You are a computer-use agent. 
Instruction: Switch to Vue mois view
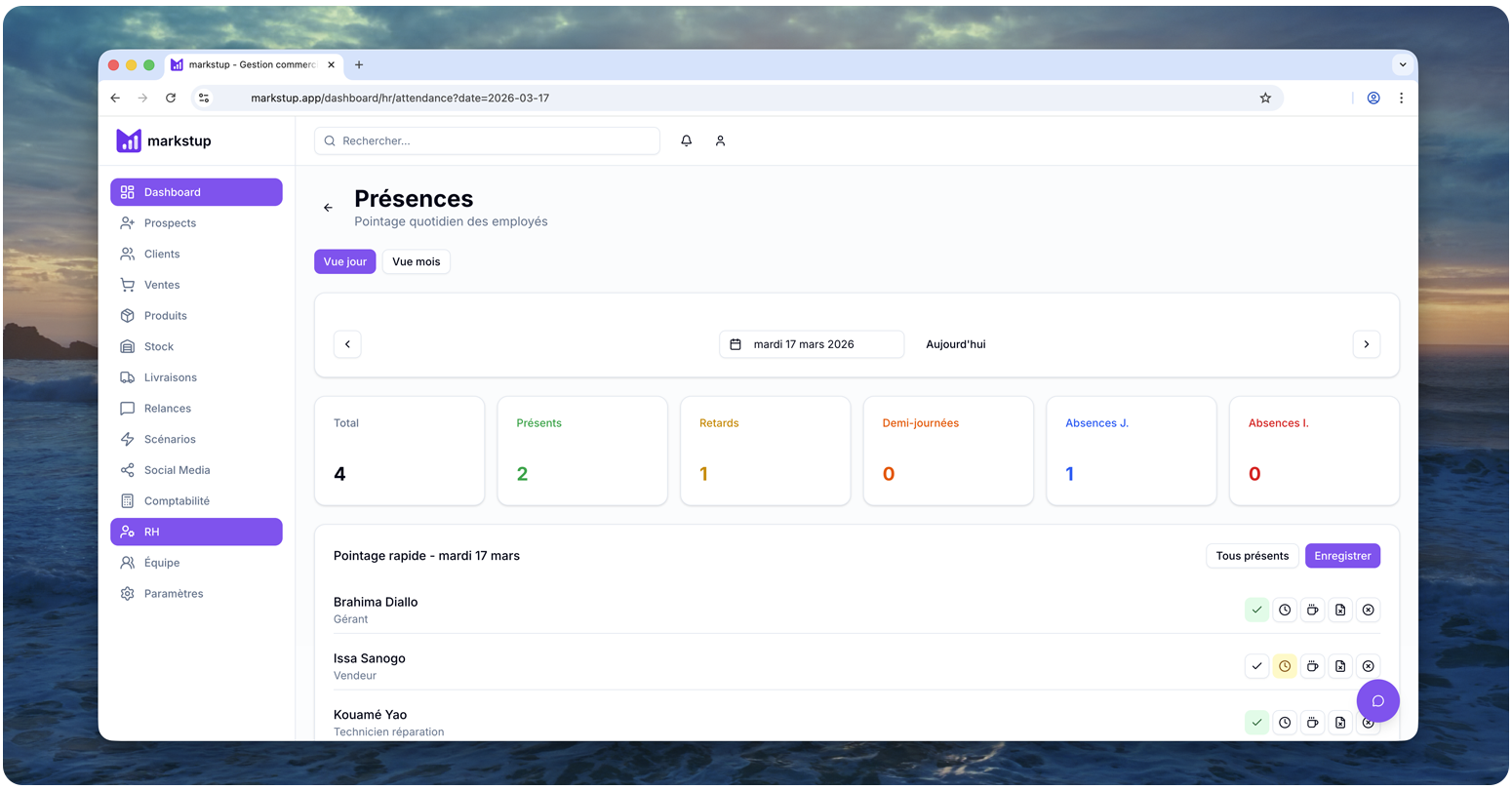416,261
